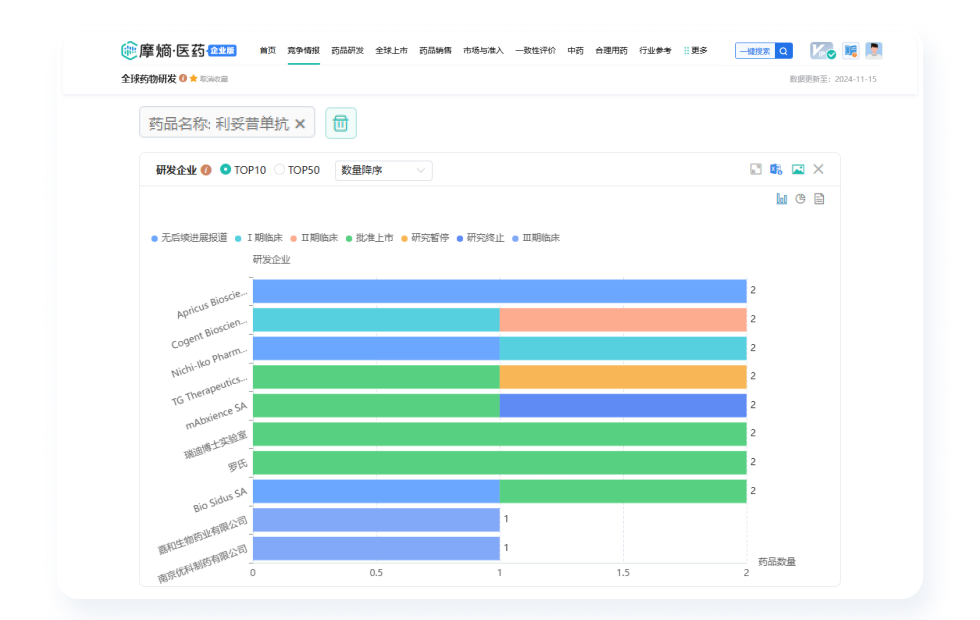Click info icon beside 全球药物研发
This screenshot has width=980, height=620.
(x=183, y=78)
